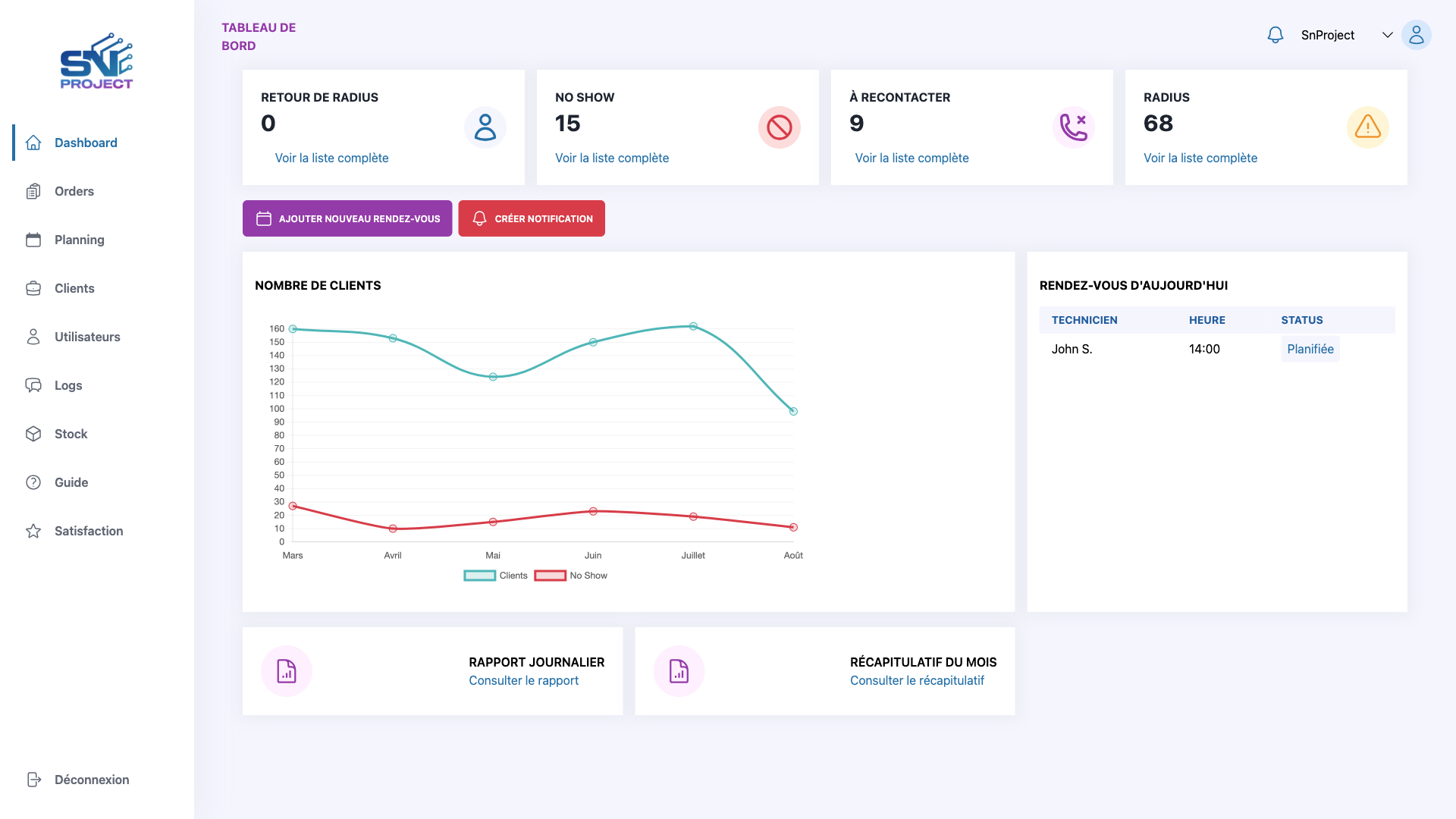Click the Stock box icon

33,434
